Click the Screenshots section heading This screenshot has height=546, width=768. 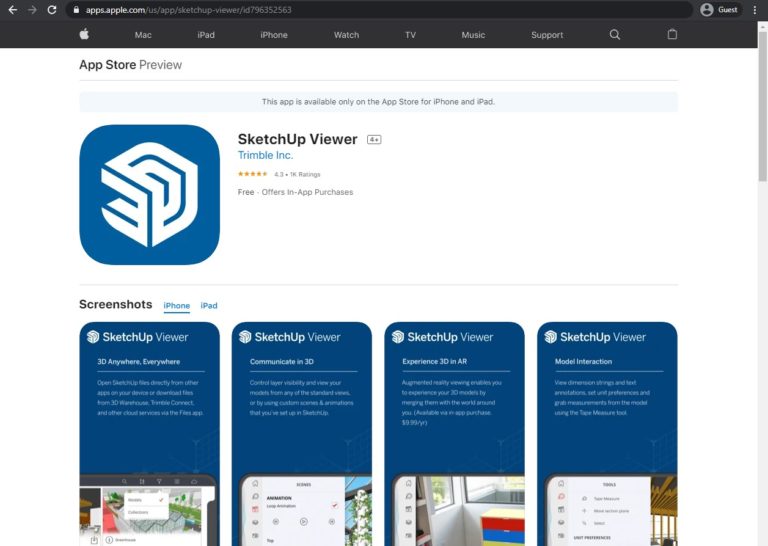click(x=116, y=304)
